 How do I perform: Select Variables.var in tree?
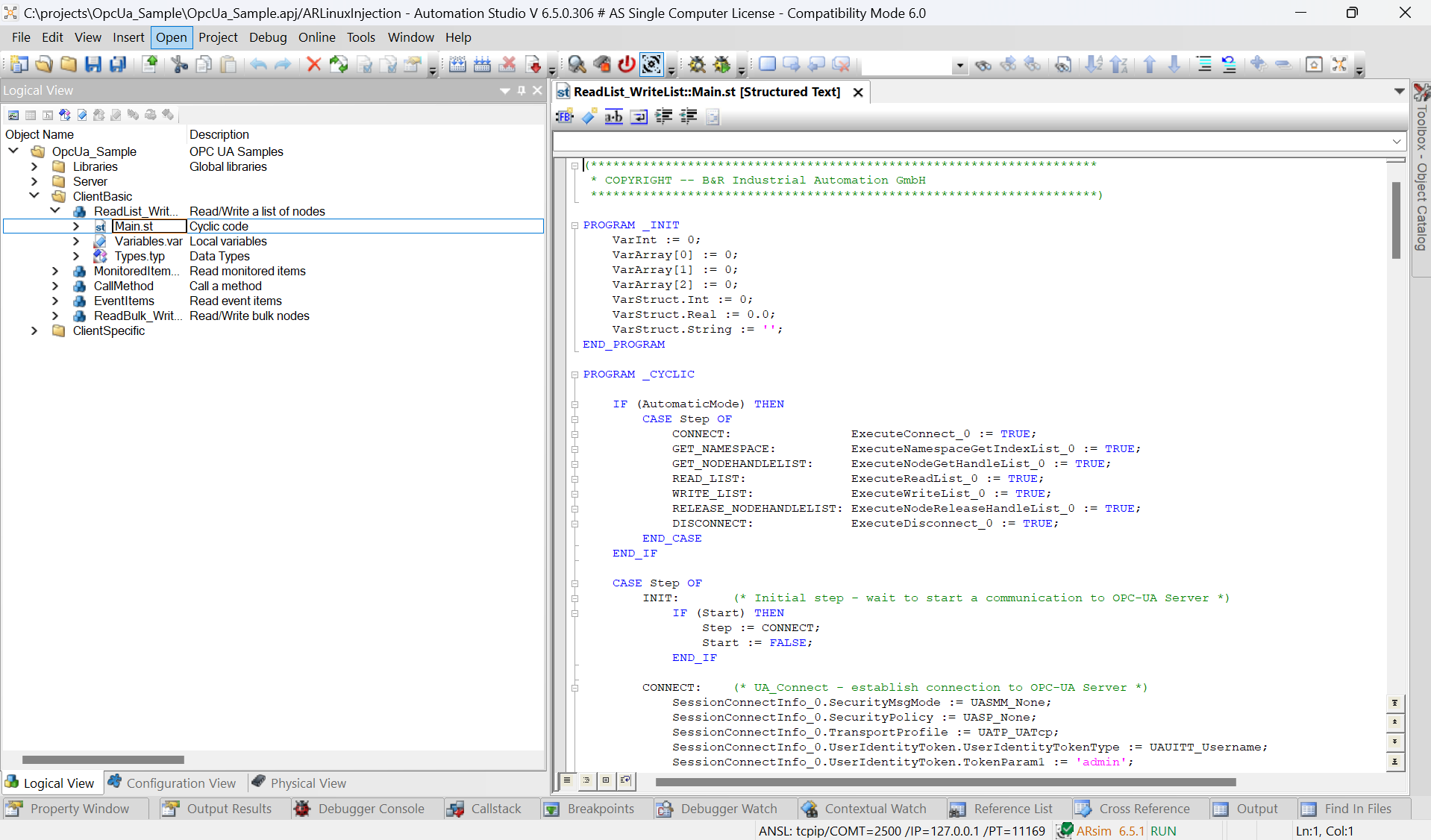tap(148, 241)
